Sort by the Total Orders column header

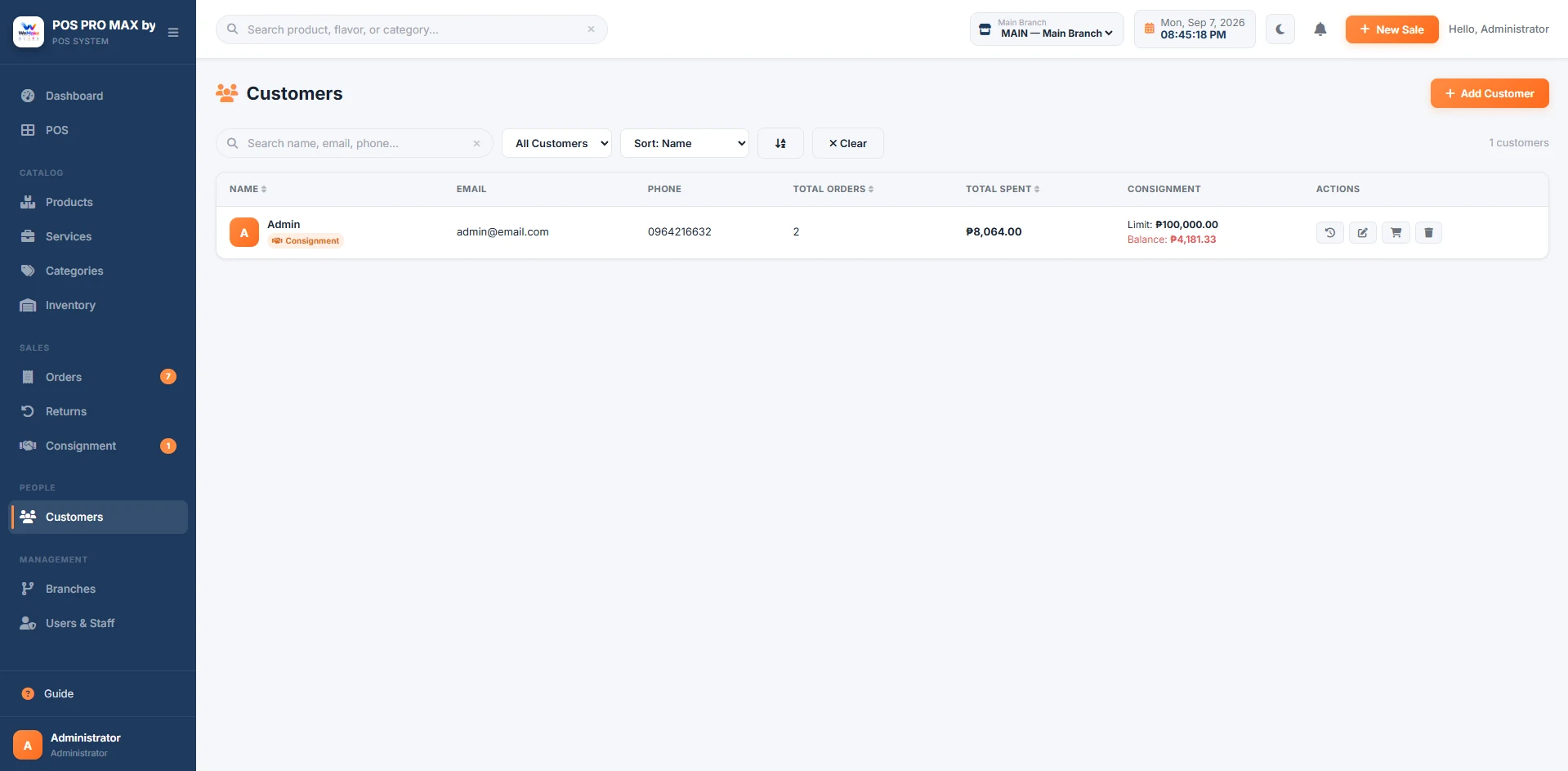point(833,189)
